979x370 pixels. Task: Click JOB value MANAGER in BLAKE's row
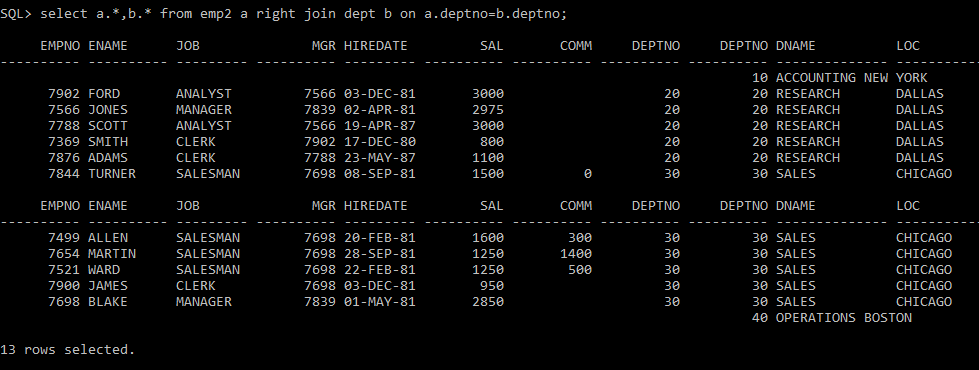[204, 302]
